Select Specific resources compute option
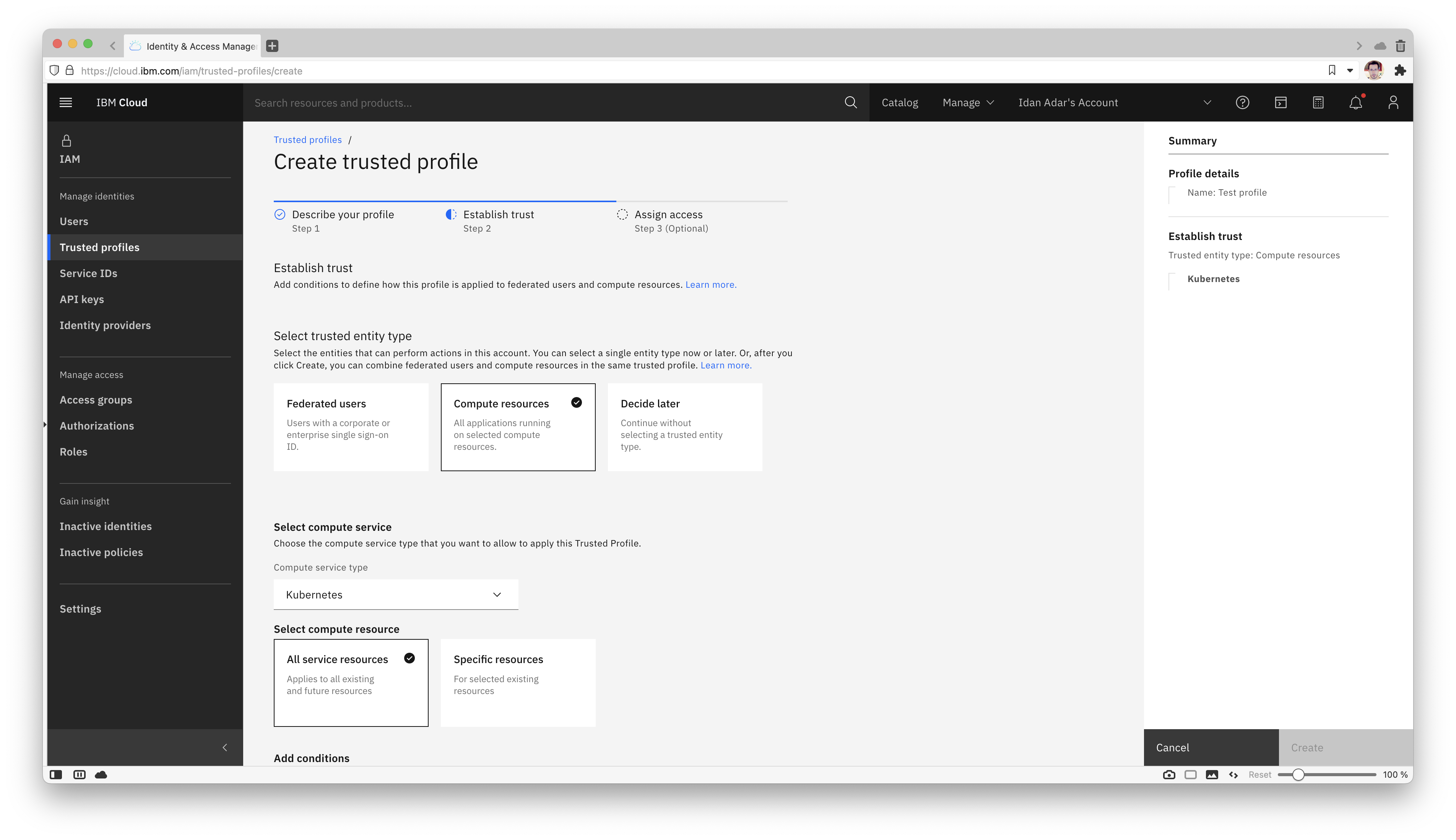This screenshot has height=840, width=1456. pos(517,683)
